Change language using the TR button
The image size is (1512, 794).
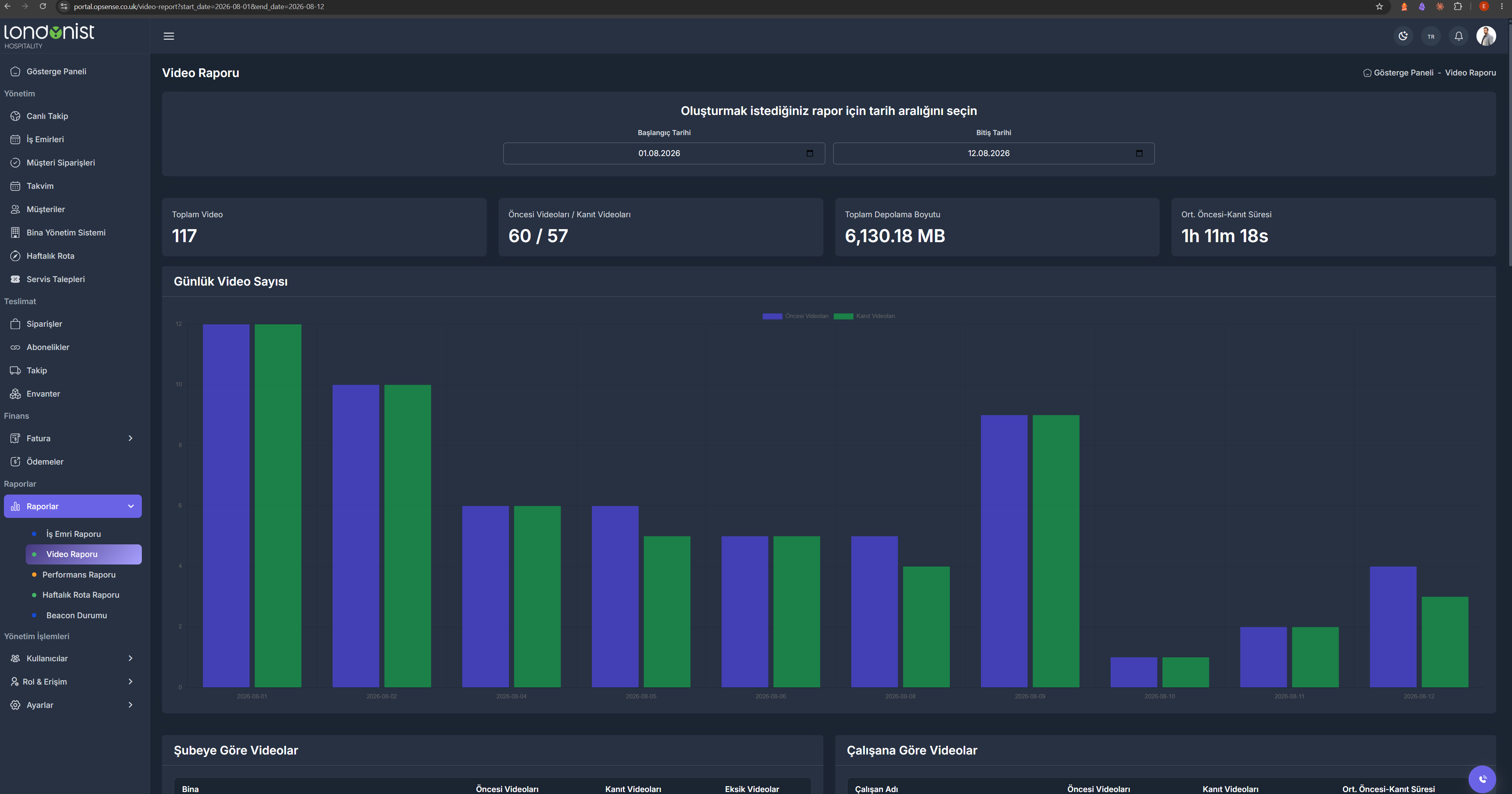(x=1430, y=36)
